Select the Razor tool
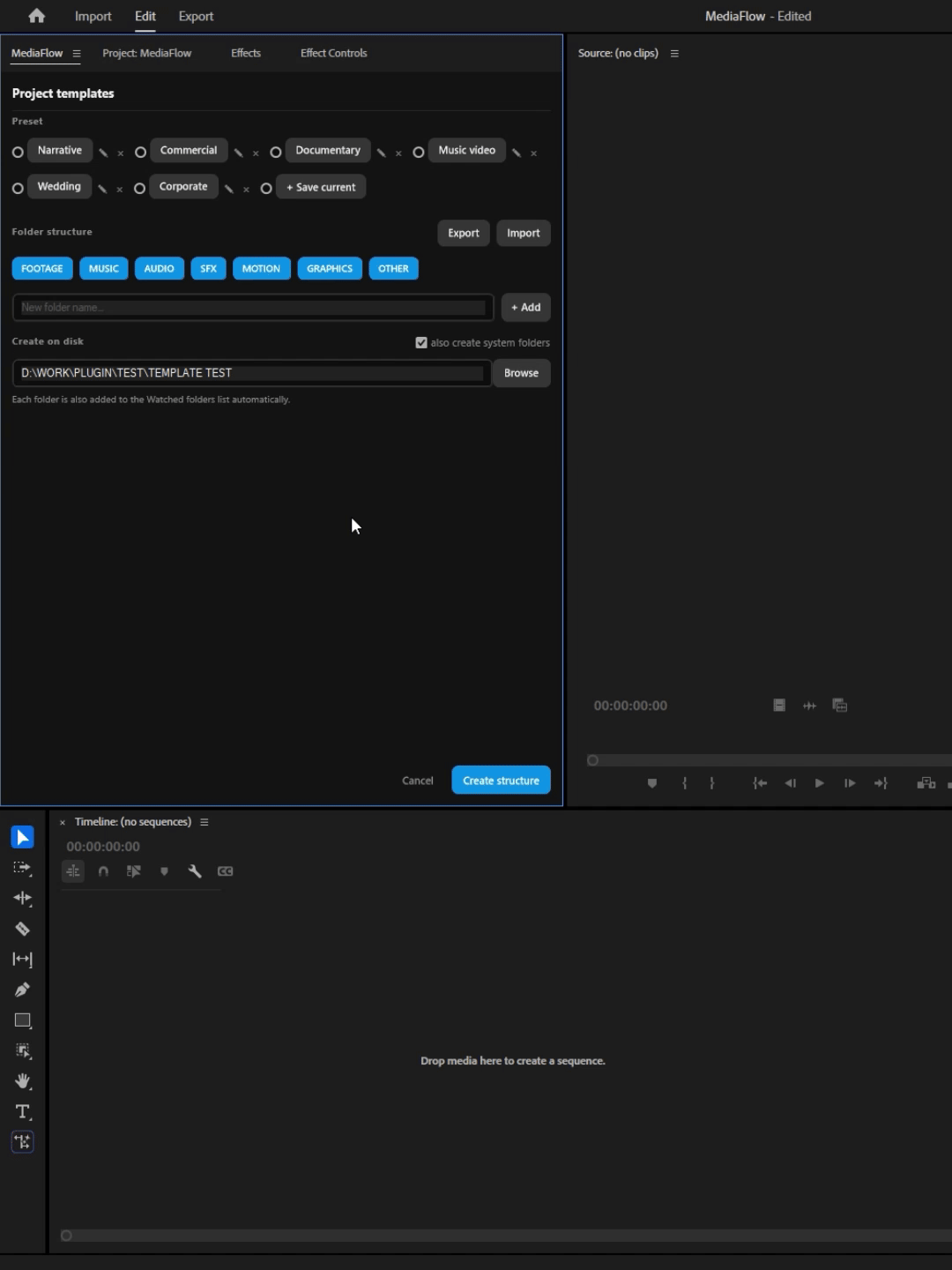This screenshot has height=1270, width=952. [23, 929]
